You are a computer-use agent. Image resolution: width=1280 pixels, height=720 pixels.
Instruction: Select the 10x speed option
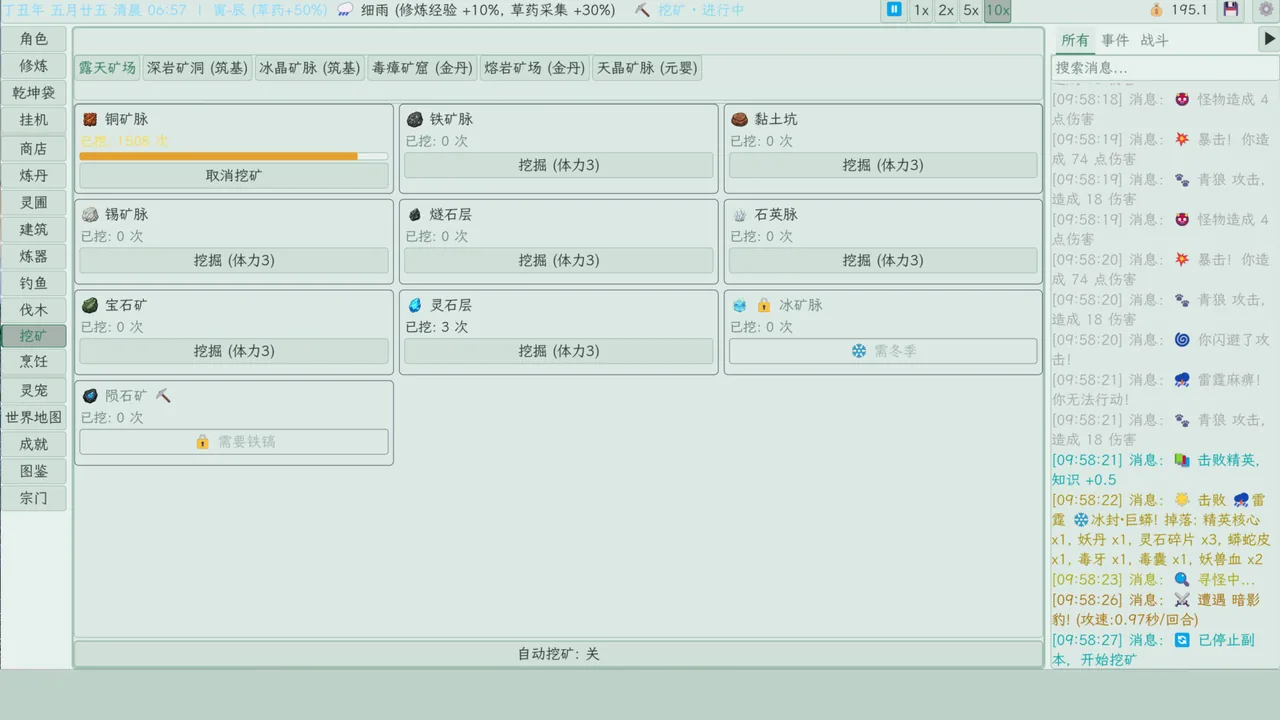pos(997,10)
